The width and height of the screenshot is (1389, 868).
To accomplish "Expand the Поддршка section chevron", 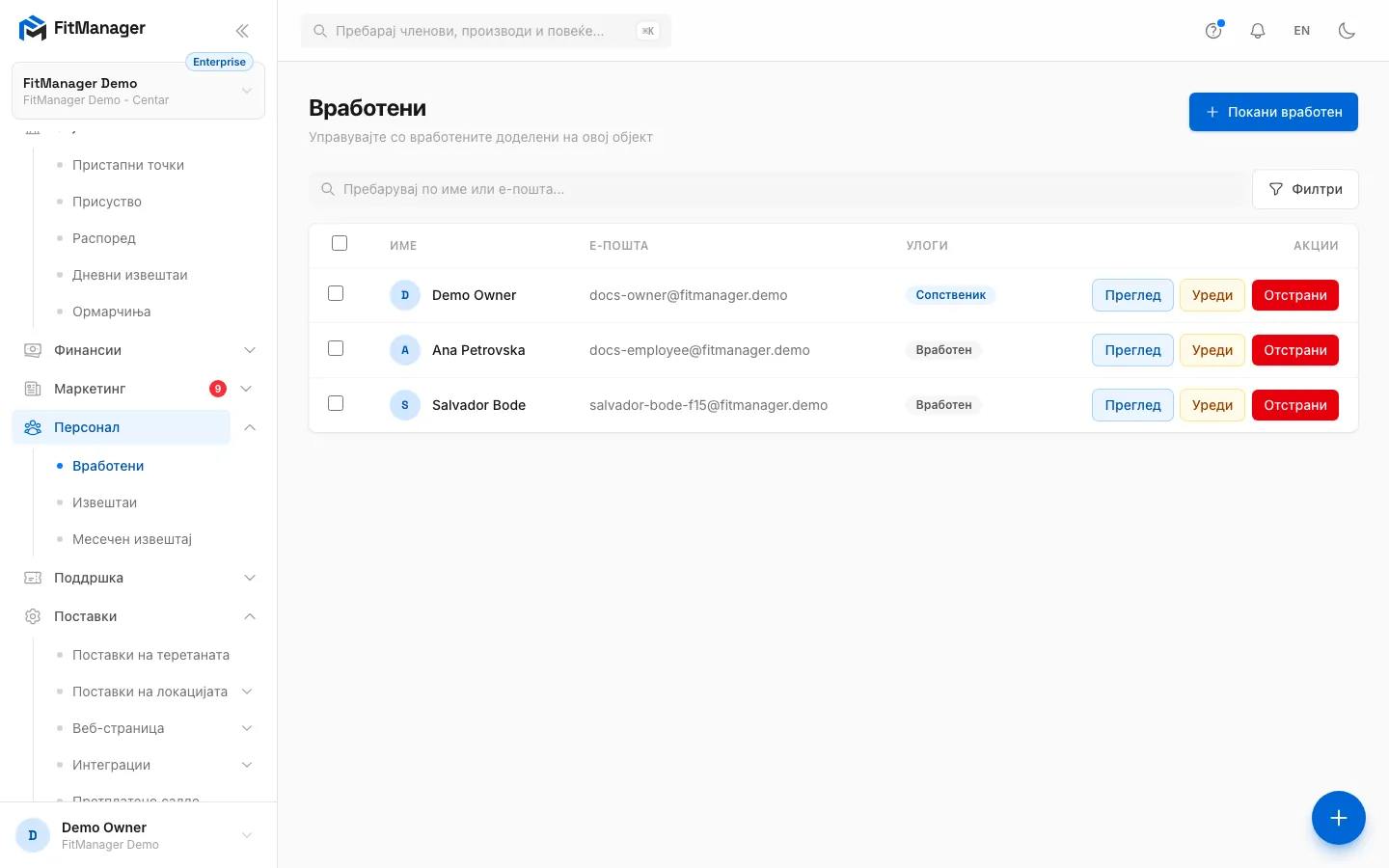I will tap(250, 578).
